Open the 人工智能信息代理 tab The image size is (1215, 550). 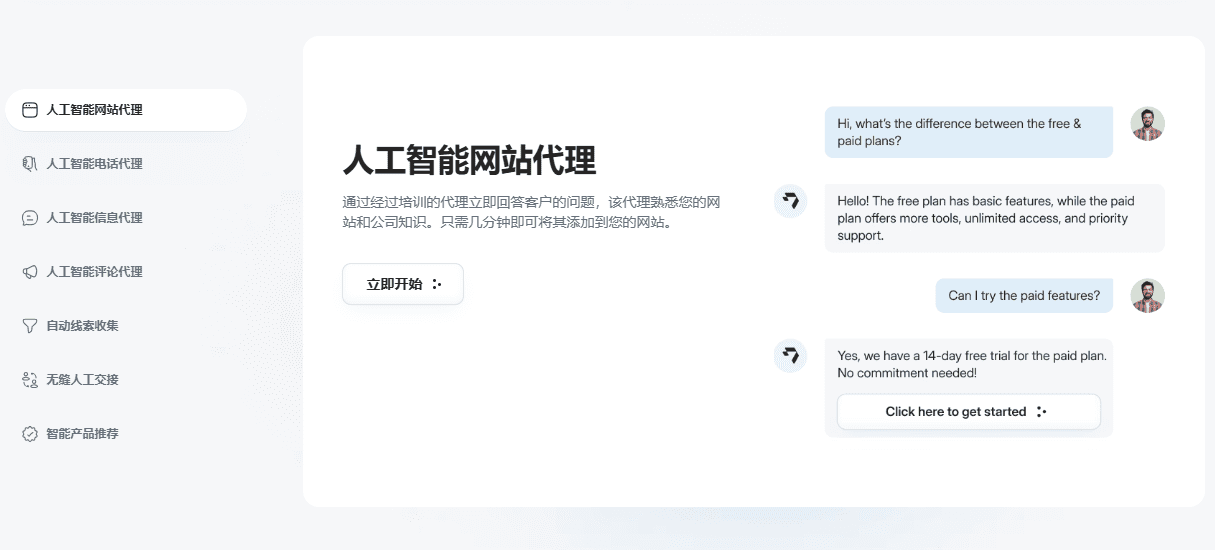point(126,218)
